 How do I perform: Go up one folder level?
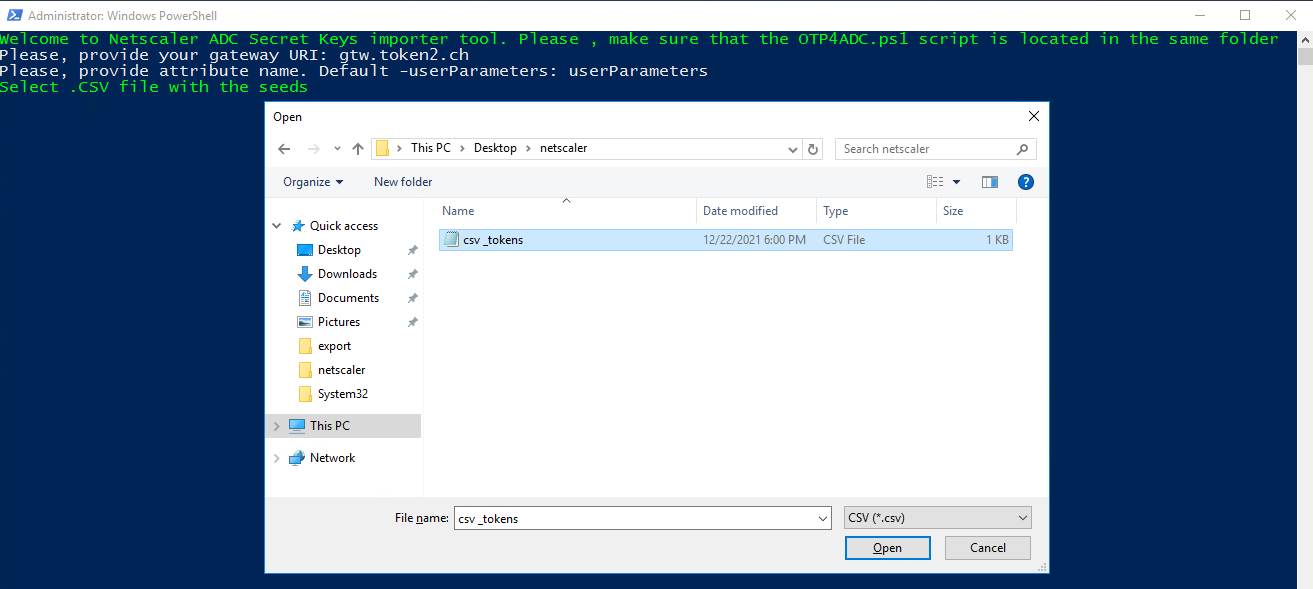[358, 149]
